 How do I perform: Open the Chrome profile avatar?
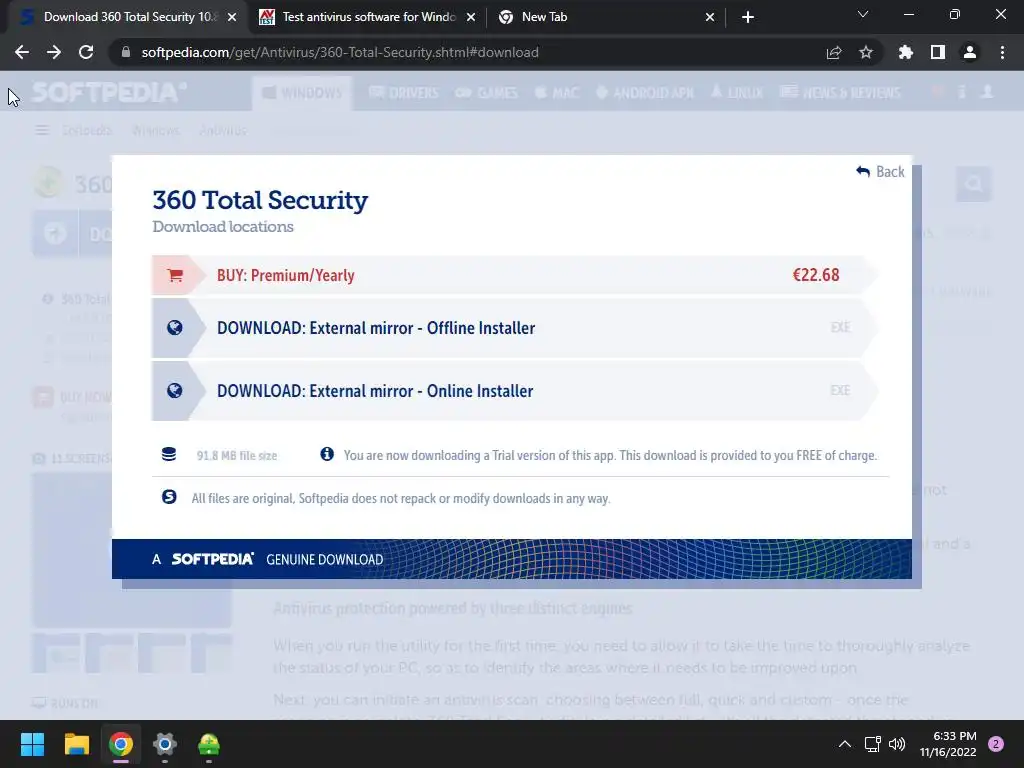point(970,52)
